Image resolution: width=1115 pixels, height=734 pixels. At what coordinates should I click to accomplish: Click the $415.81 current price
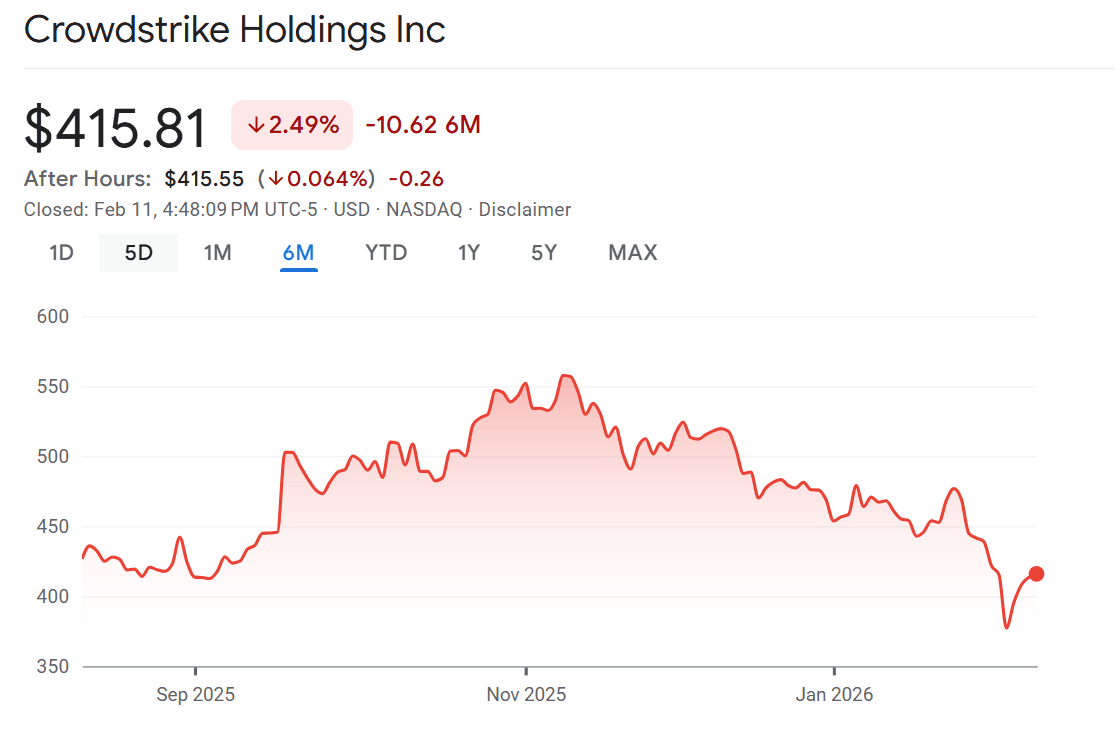pyautogui.click(x=116, y=128)
